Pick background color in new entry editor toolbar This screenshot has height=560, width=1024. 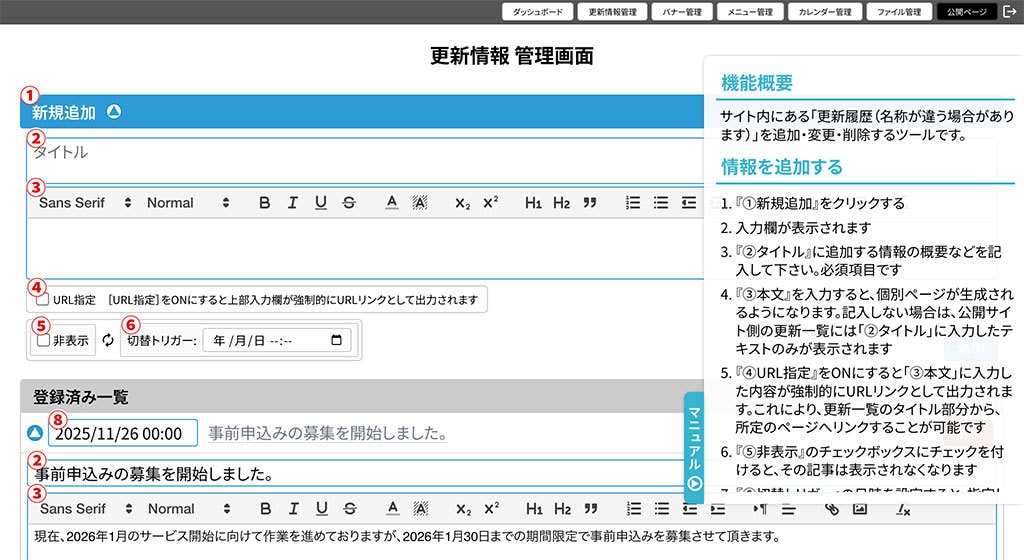(x=420, y=203)
